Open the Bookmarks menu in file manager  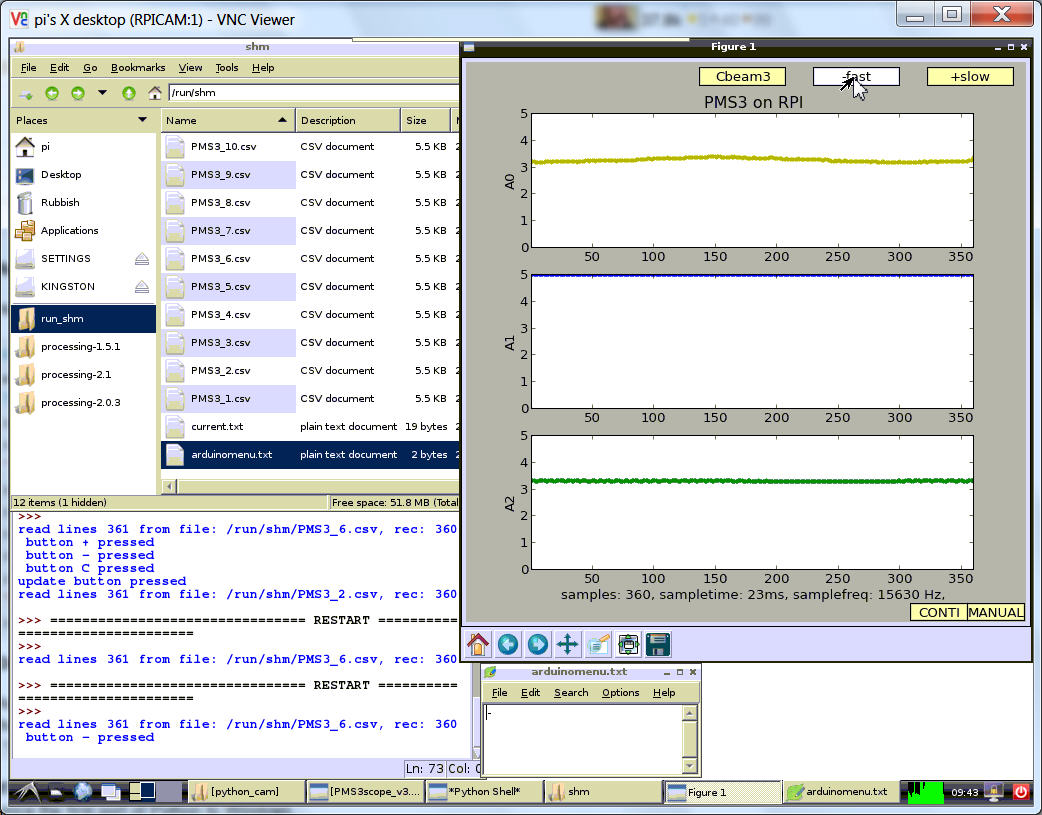pos(138,68)
